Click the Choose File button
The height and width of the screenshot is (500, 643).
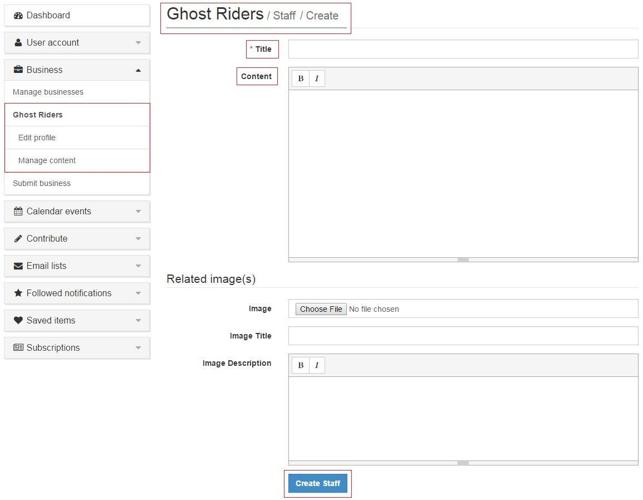(321, 309)
